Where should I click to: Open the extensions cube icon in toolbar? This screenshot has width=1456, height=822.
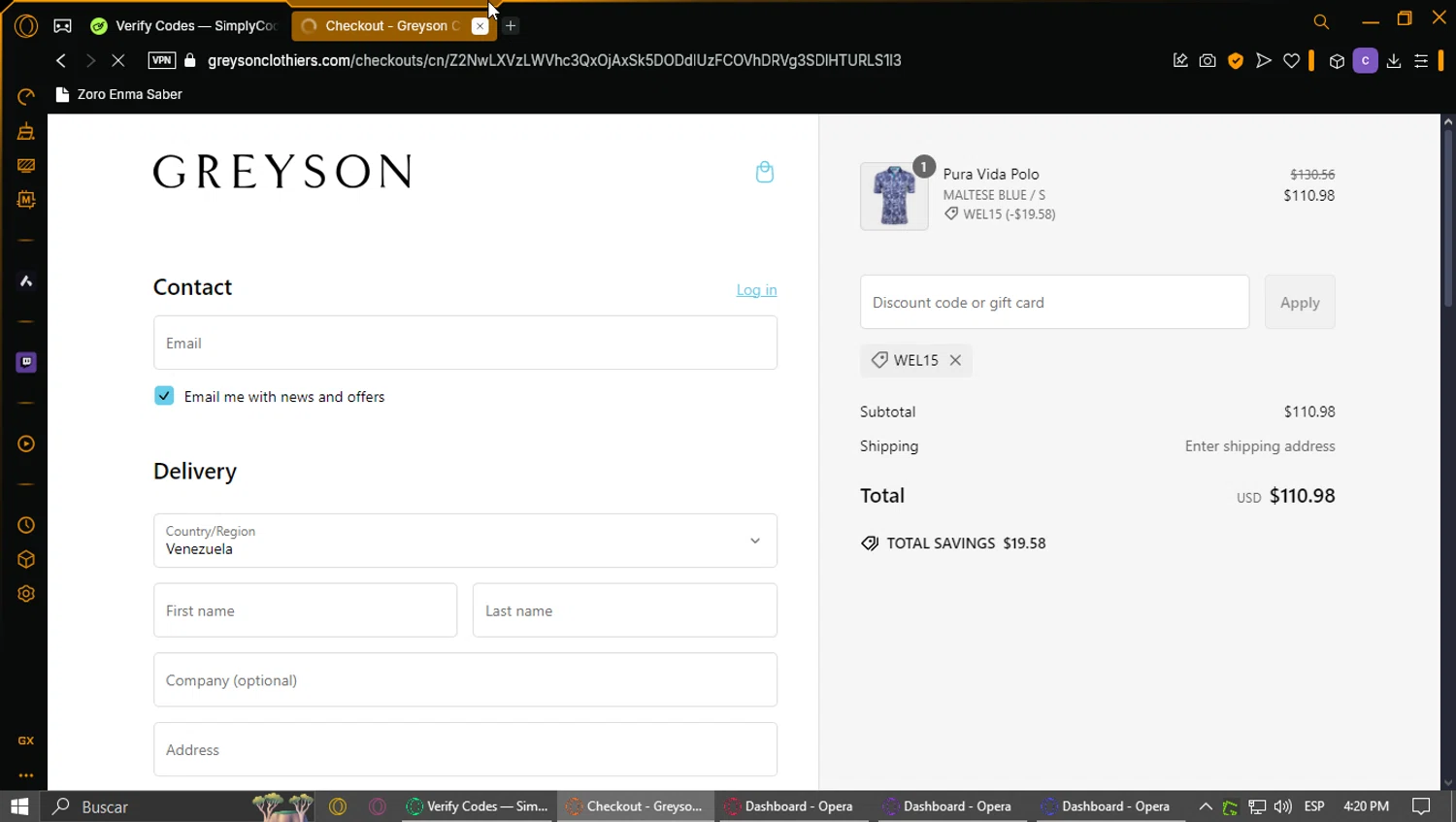pyautogui.click(x=1337, y=61)
